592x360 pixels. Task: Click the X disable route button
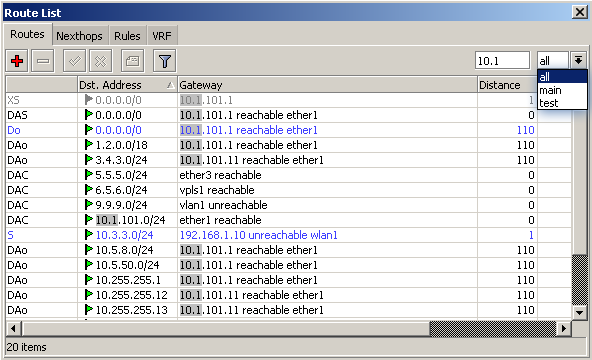[100, 61]
